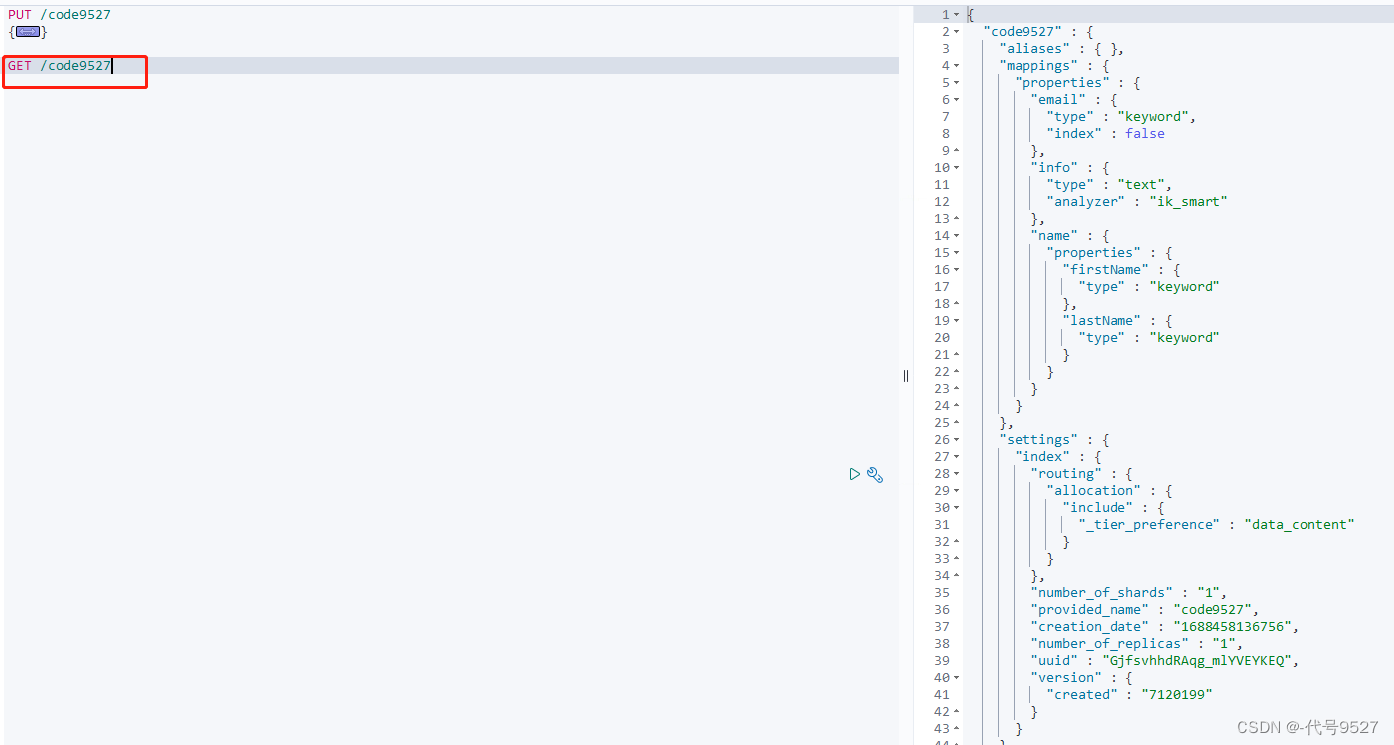
Task: Open the wrench actions menu
Action: tap(875, 475)
